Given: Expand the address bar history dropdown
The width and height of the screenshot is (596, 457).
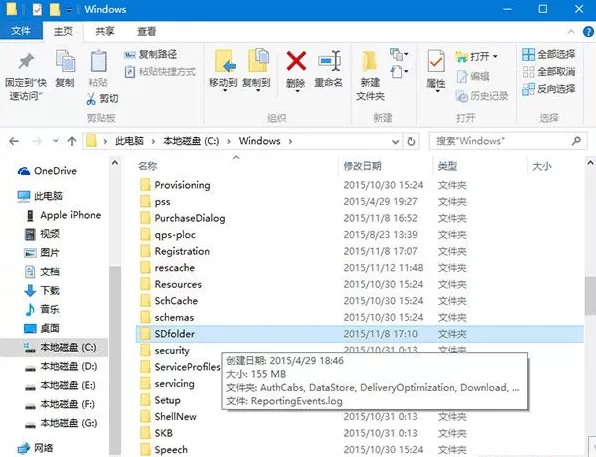Looking at the screenshot, I should [395, 142].
